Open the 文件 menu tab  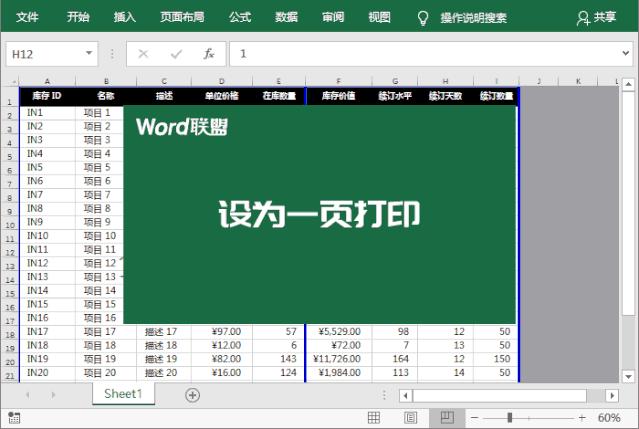tap(27, 17)
